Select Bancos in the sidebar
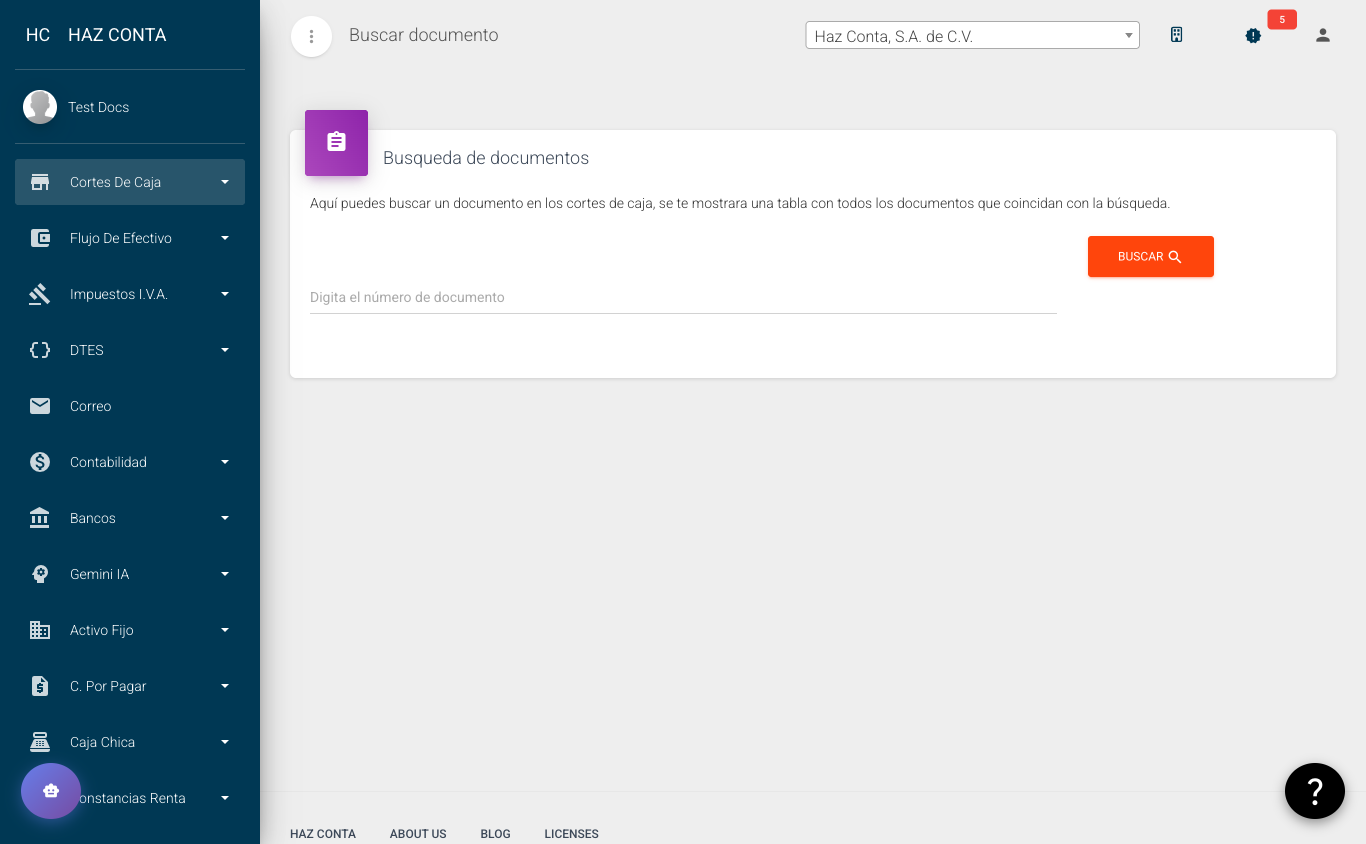The image size is (1366, 844). pyautogui.click(x=130, y=518)
